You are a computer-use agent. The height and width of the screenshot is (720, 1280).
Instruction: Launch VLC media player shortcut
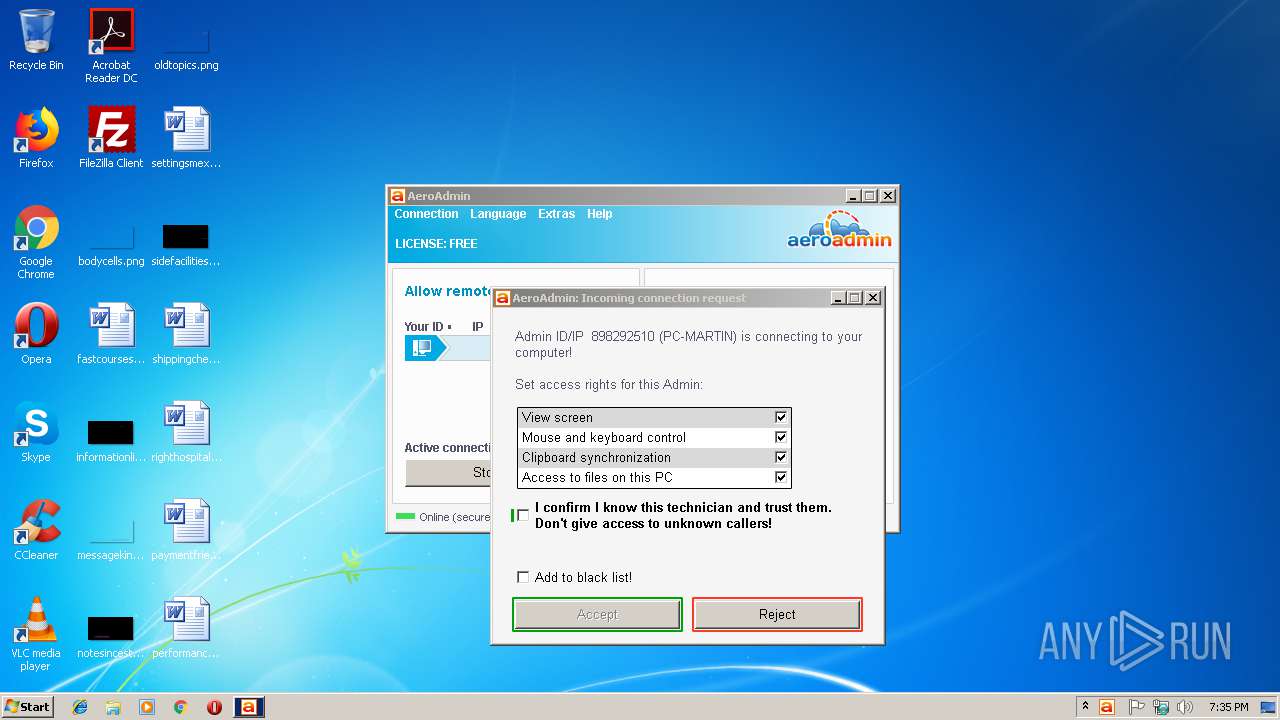point(36,634)
